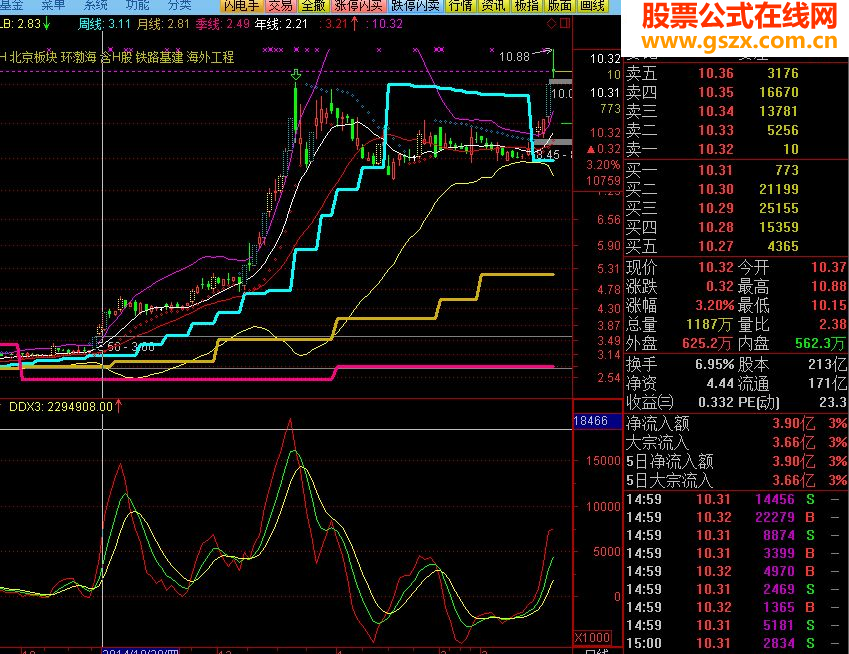Click the 涨停闪买 button
Image resolution: width=849 pixels, height=654 pixels.
pos(358,6)
